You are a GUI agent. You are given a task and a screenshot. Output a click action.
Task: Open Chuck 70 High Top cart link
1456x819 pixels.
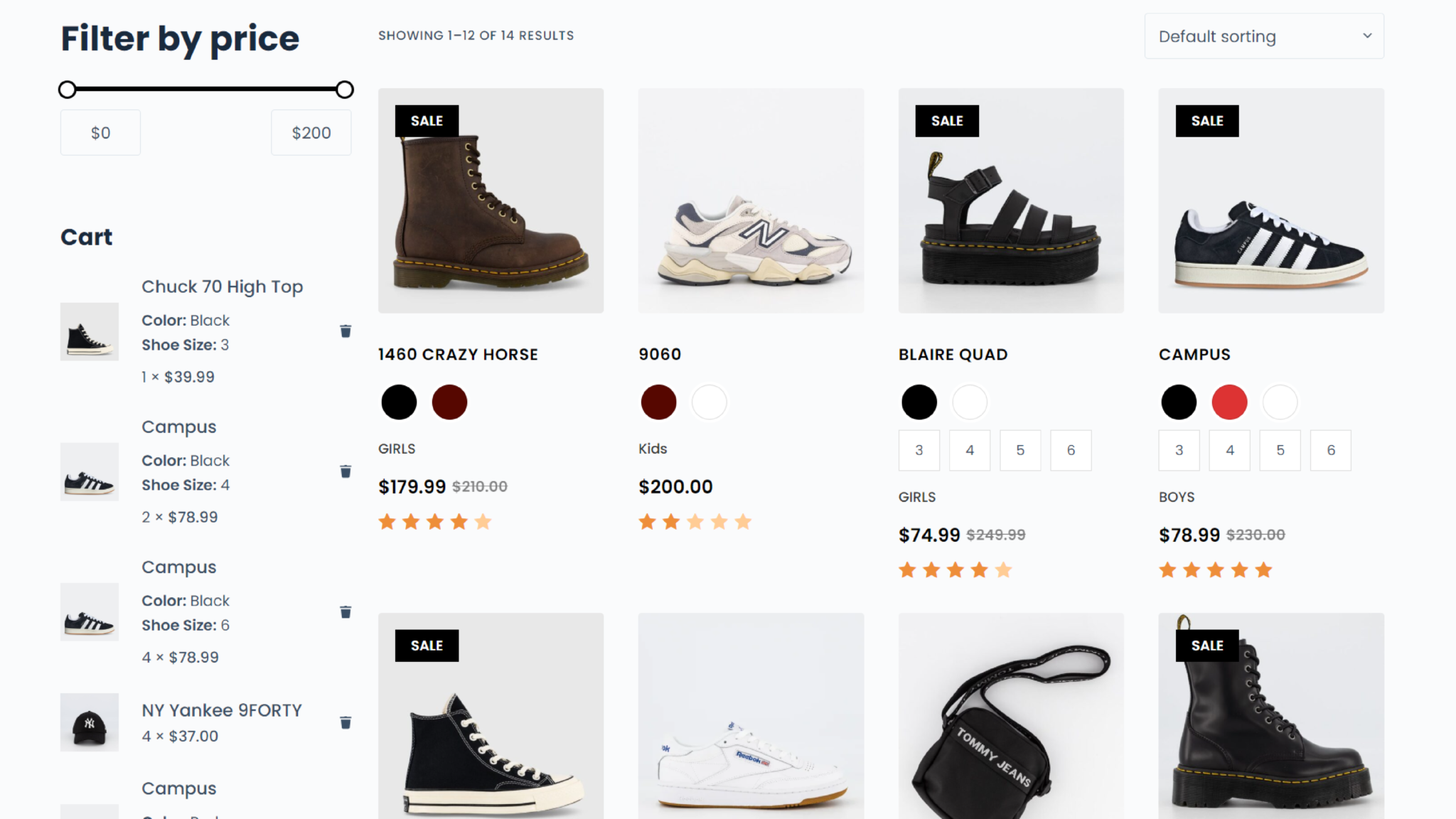click(222, 287)
